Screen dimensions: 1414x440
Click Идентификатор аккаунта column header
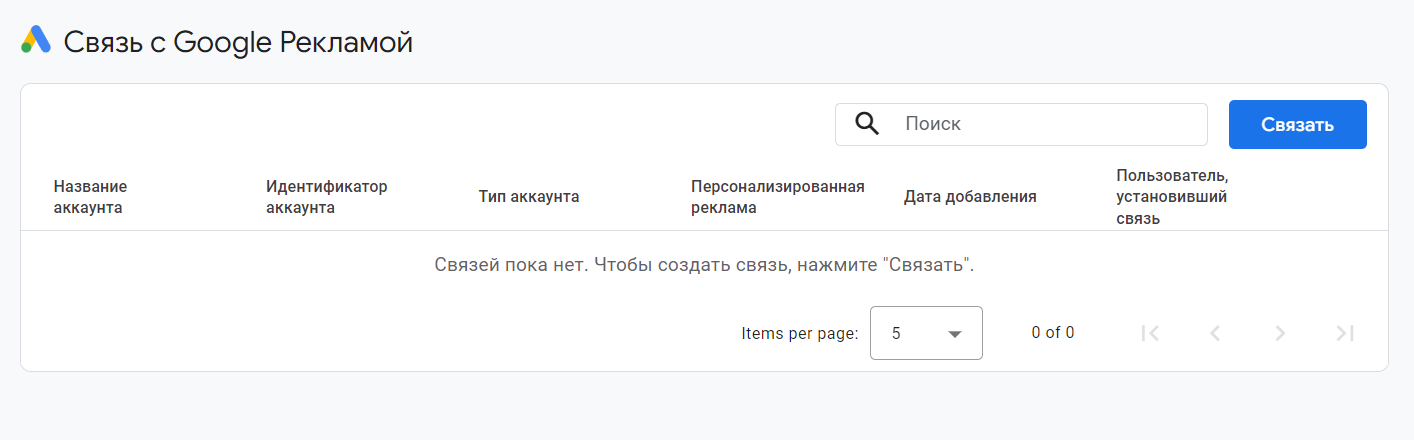coord(327,197)
